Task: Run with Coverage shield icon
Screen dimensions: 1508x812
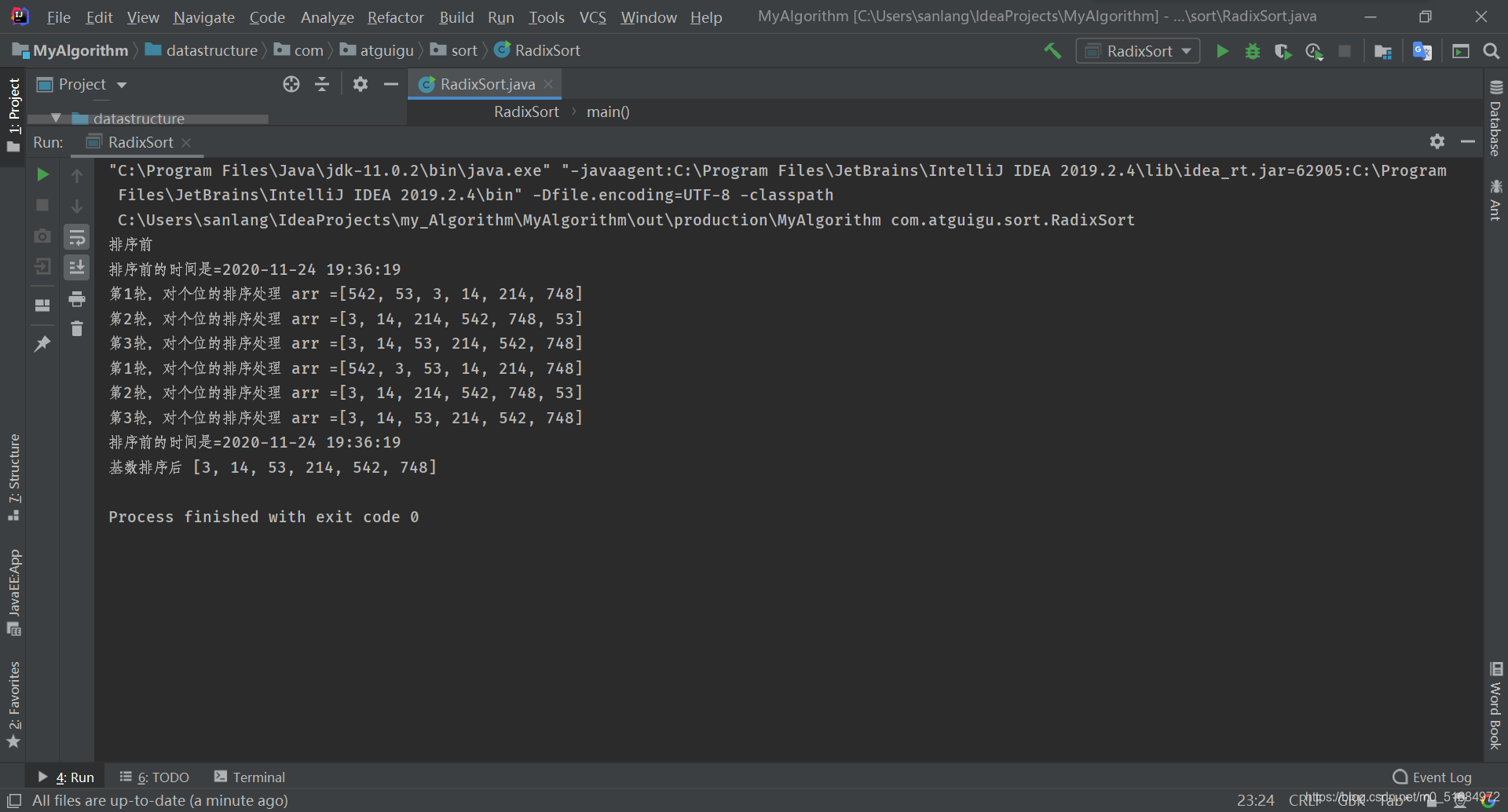Action: (1283, 51)
